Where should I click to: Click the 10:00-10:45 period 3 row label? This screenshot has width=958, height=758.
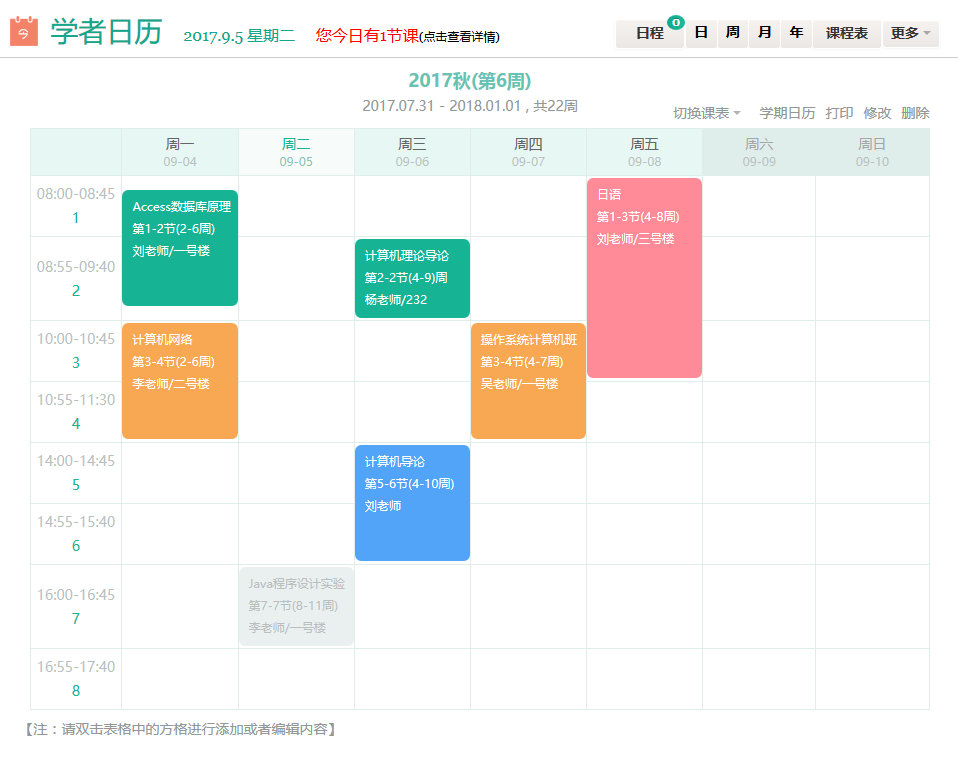tap(76, 351)
